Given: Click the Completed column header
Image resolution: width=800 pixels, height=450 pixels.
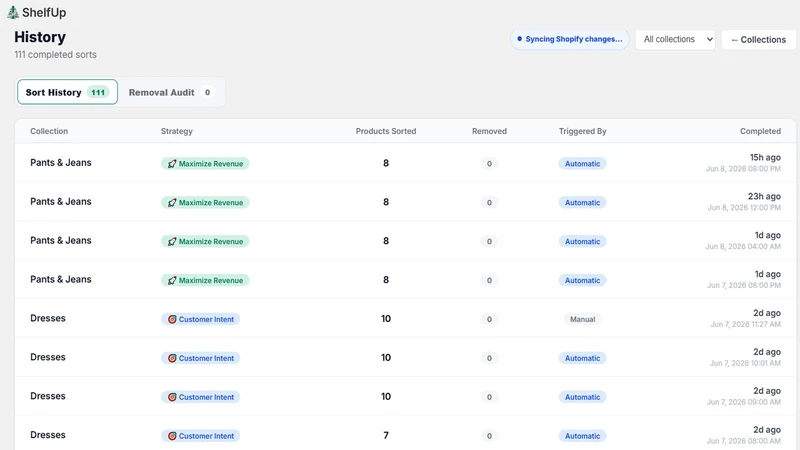Looking at the screenshot, I should [x=760, y=131].
